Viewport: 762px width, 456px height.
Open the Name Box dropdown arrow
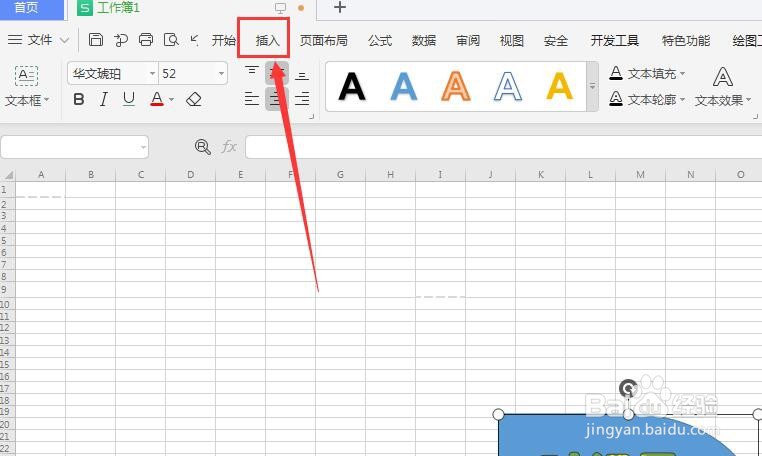[x=143, y=147]
